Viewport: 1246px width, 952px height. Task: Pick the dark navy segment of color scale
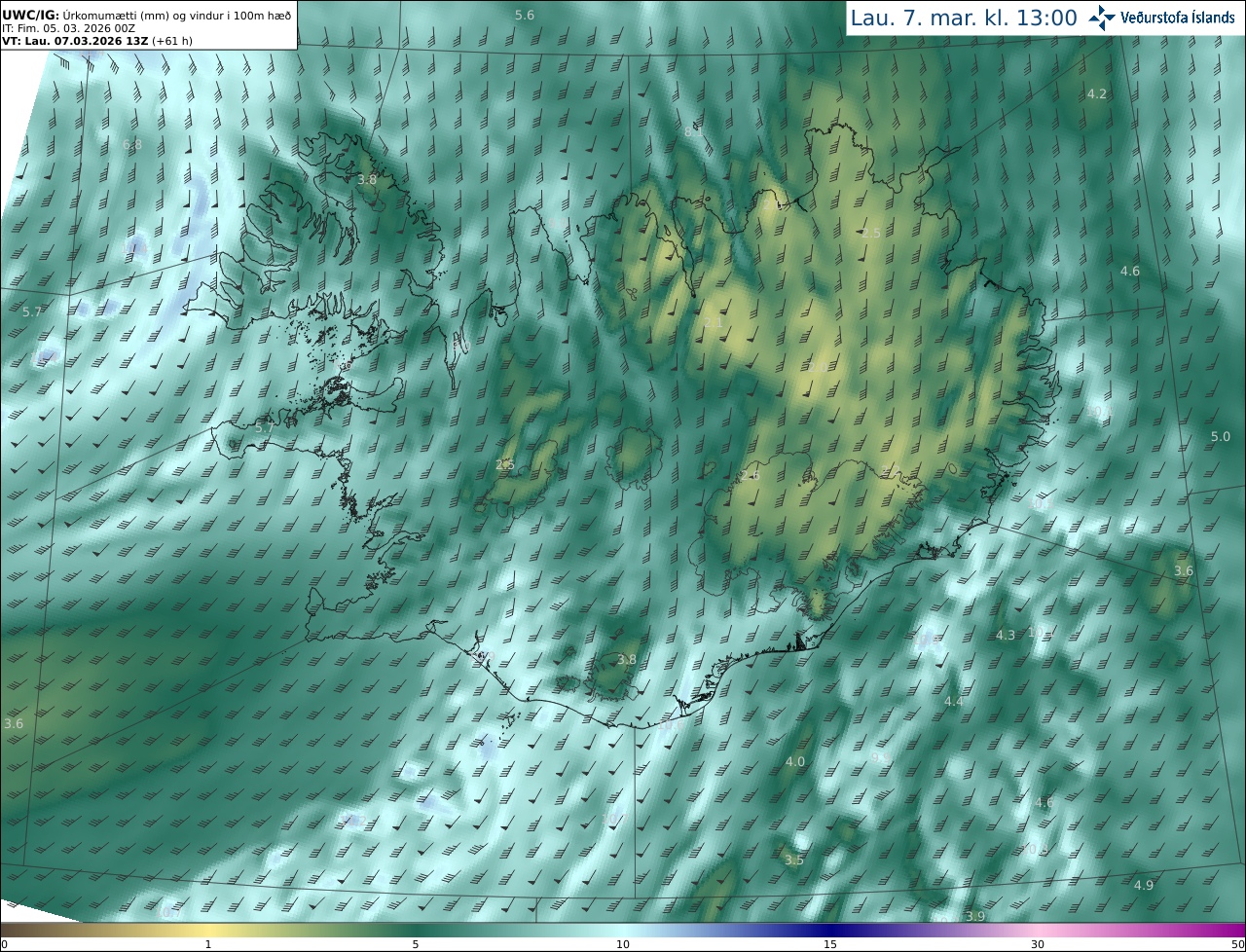click(830, 930)
